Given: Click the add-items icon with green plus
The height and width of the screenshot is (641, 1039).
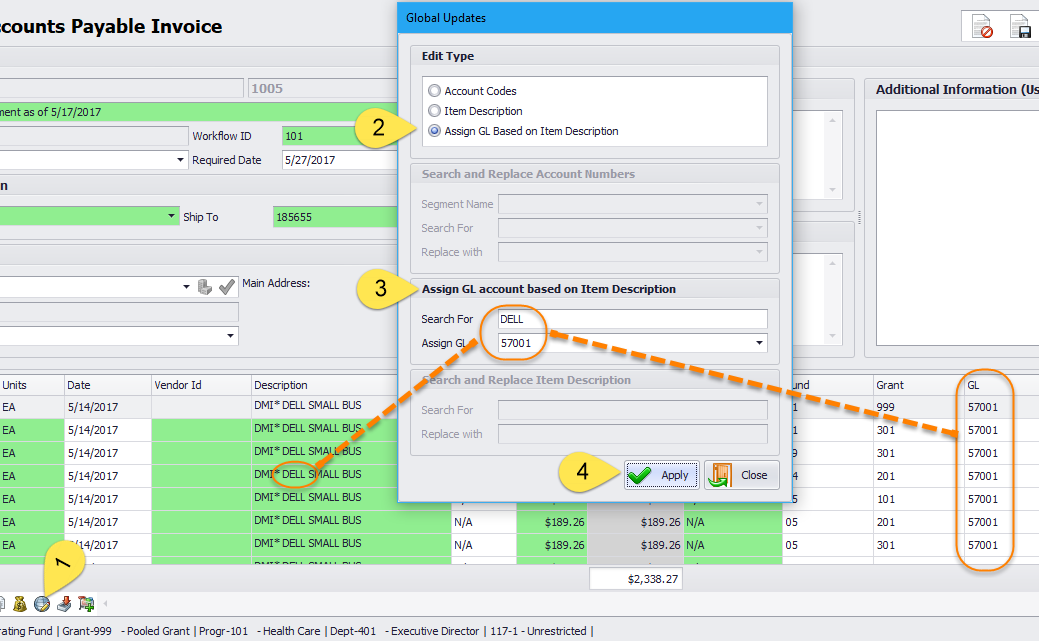Looking at the screenshot, I should click(86, 604).
